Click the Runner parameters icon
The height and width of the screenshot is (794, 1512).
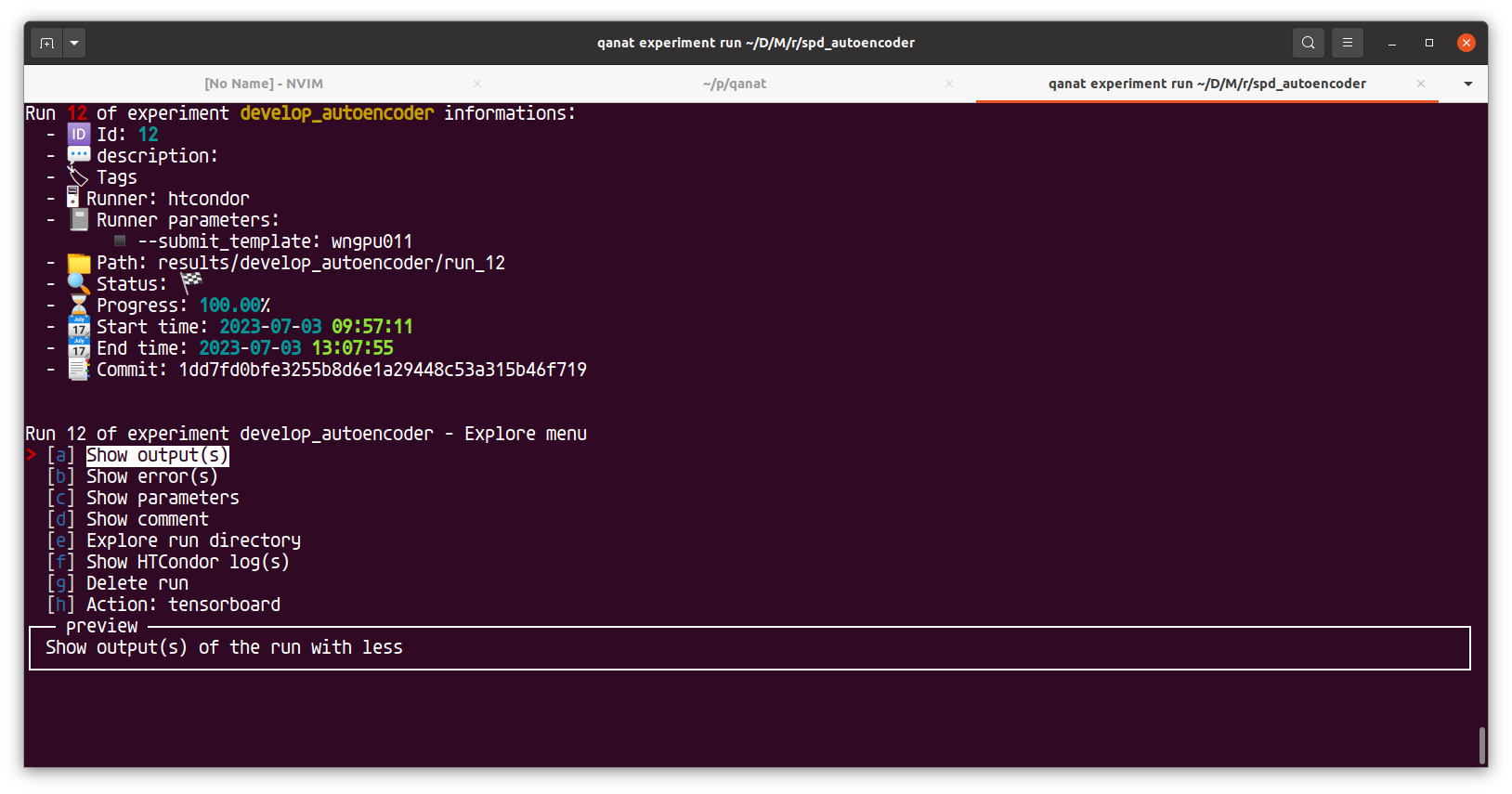(80, 220)
